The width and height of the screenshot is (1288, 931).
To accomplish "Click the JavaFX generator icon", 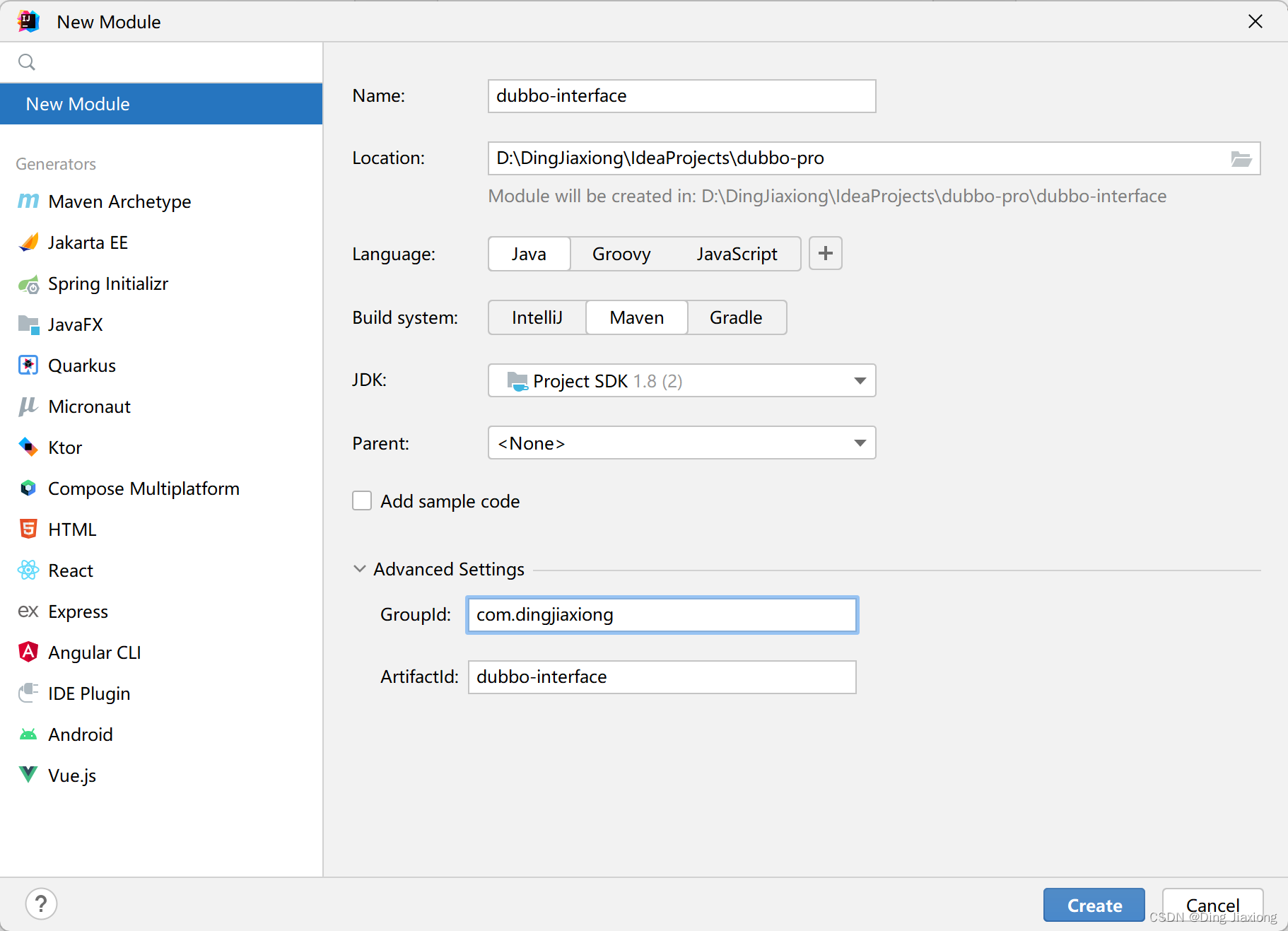I will point(28,324).
